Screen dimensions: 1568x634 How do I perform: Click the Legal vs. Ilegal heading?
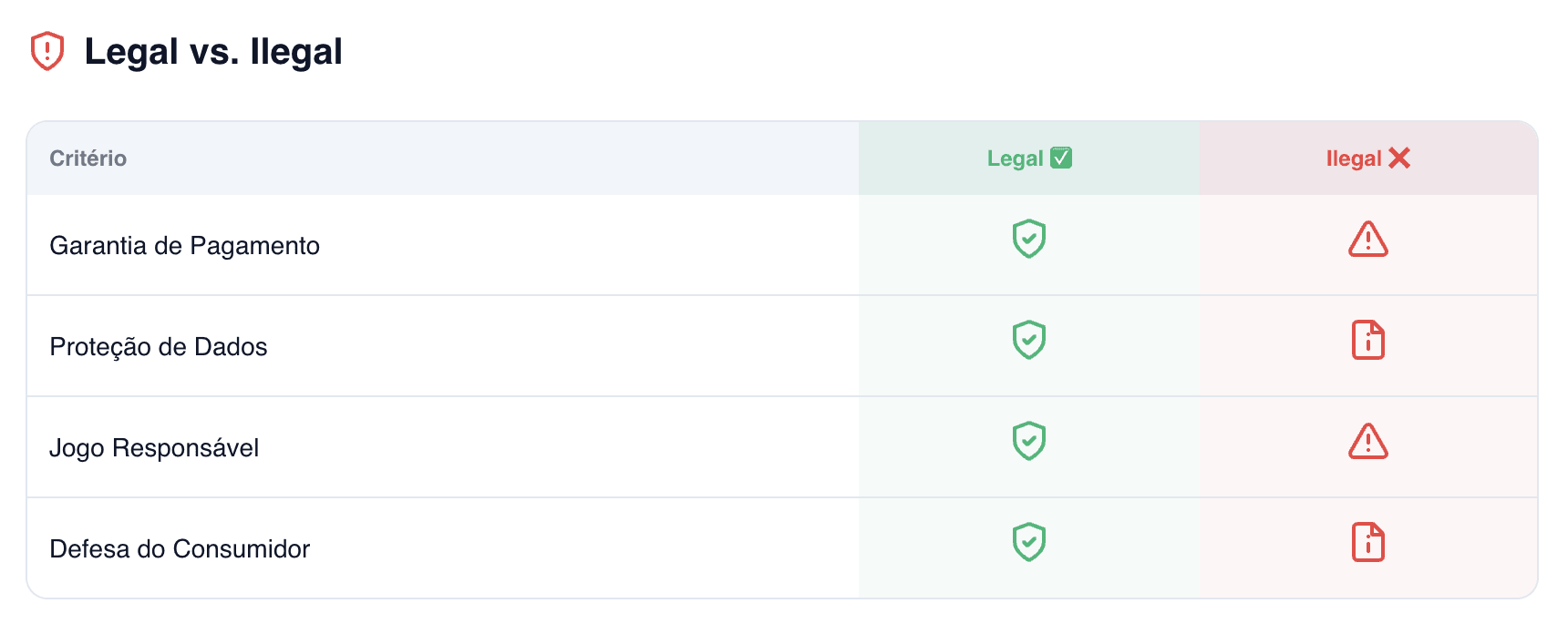pyautogui.click(x=213, y=52)
